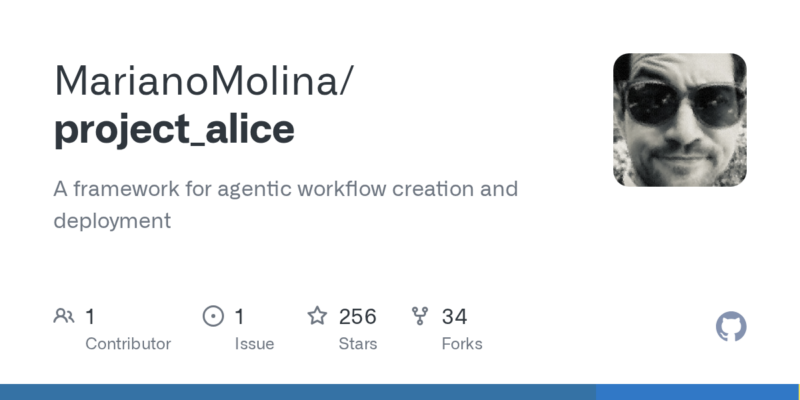Open the owner's avatar photo with sunglasses
The height and width of the screenshot is (400, 800).
(x=679, y=120)
